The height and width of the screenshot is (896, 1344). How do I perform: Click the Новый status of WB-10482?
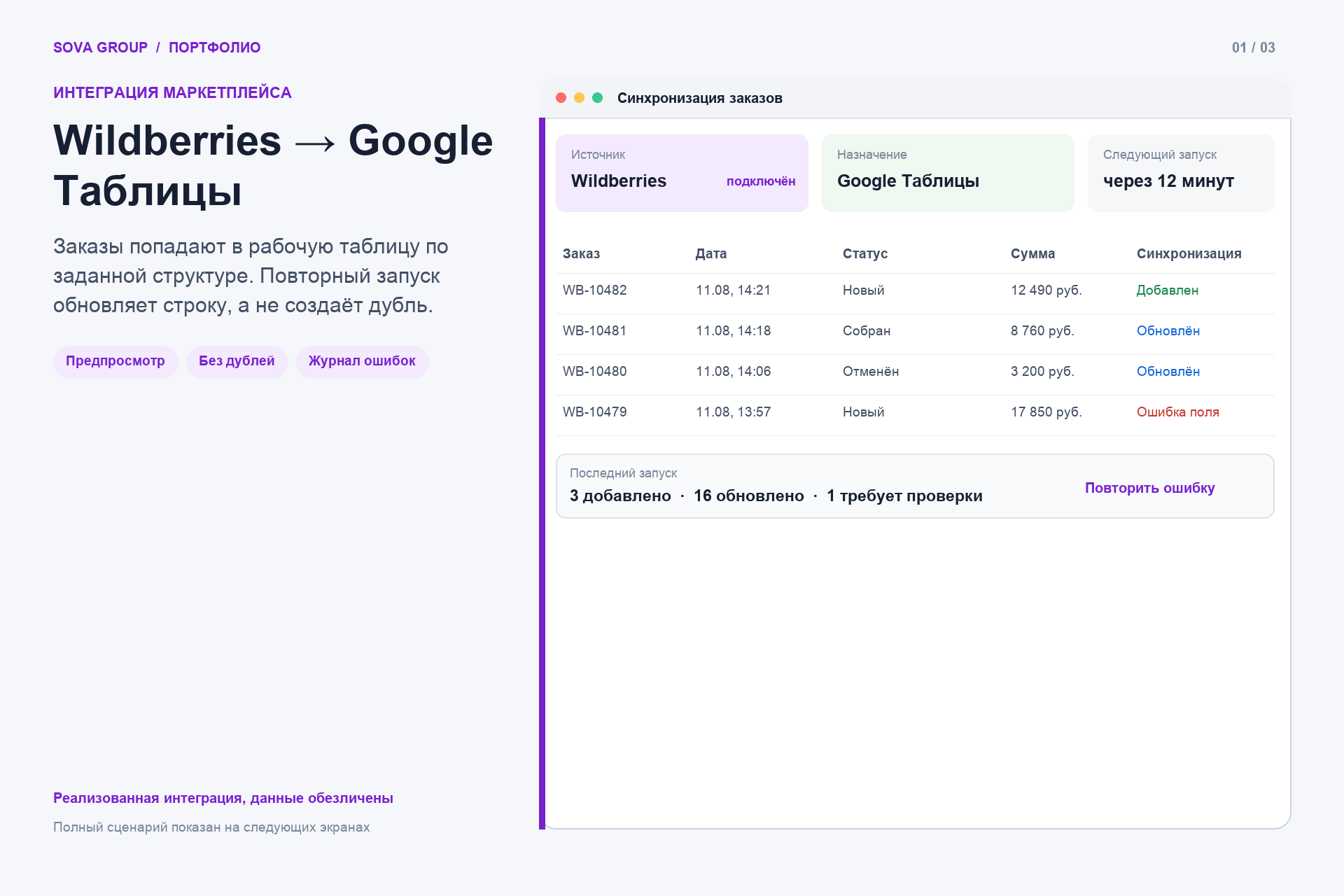[863, 290]
